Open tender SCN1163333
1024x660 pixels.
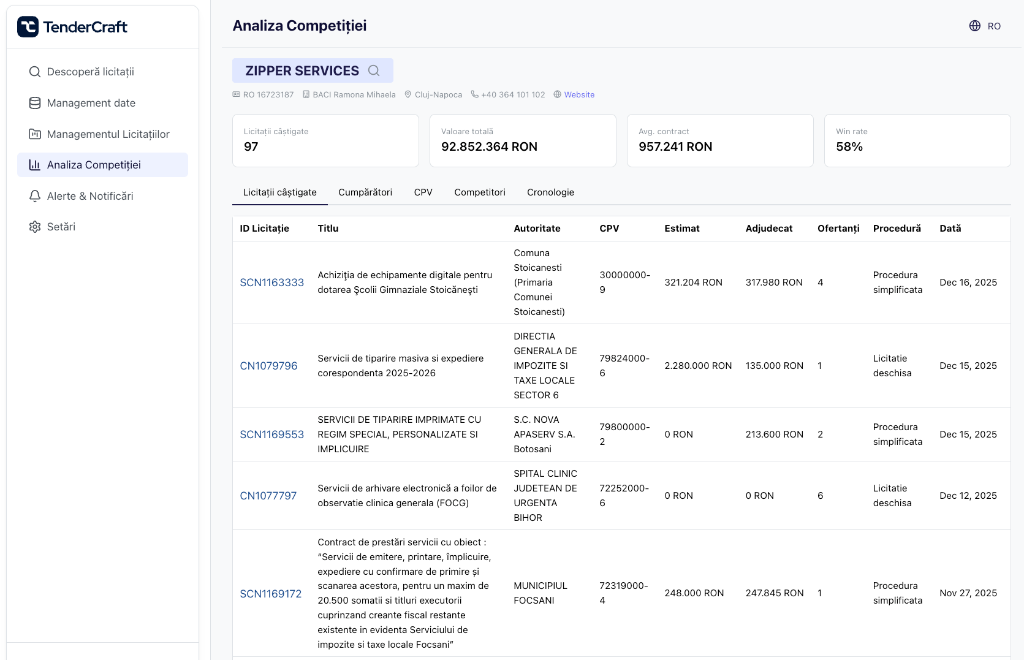click(272, 283)
